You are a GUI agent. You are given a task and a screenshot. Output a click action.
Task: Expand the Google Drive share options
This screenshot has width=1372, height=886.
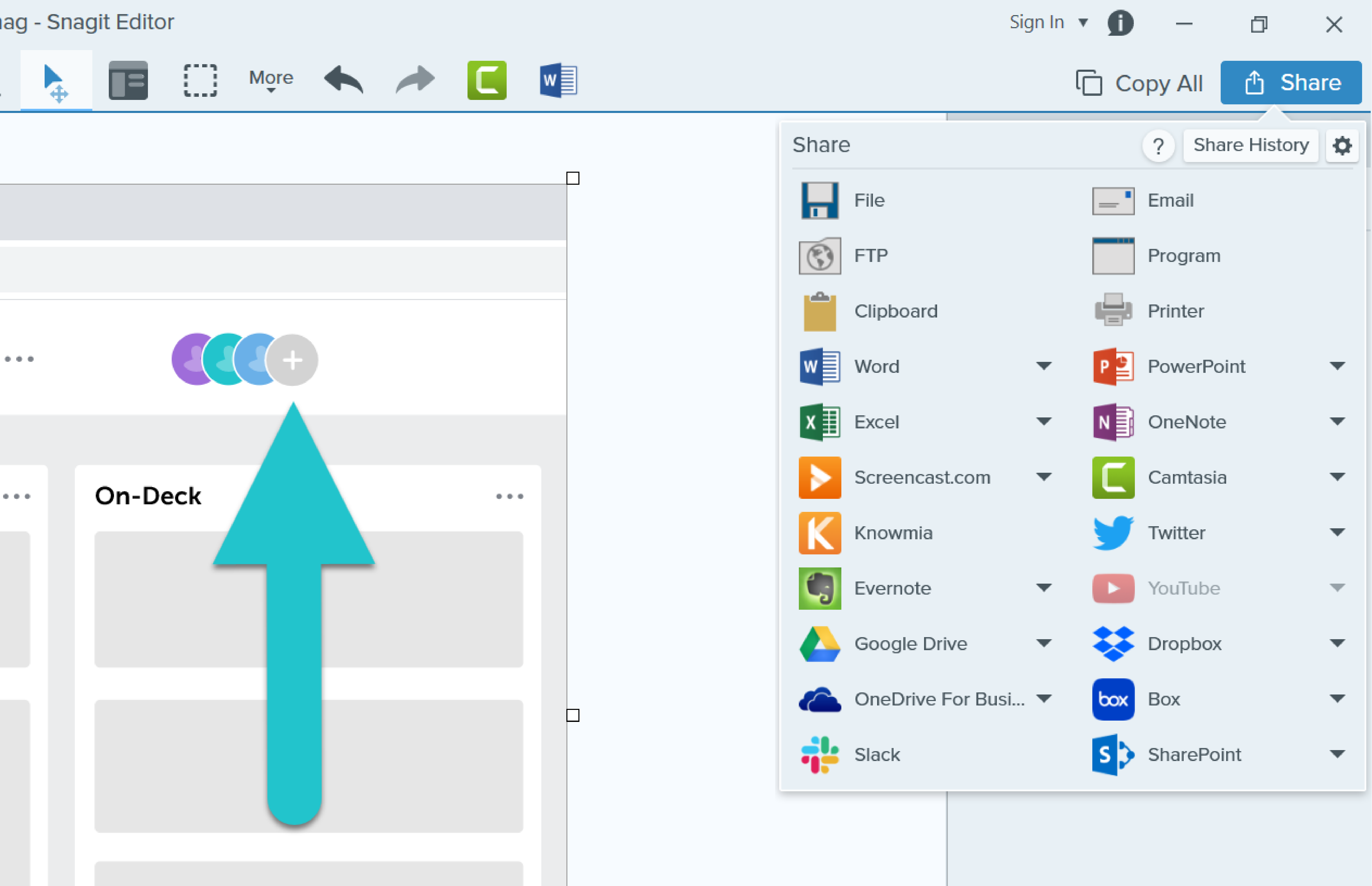[x=1045, y=643]
